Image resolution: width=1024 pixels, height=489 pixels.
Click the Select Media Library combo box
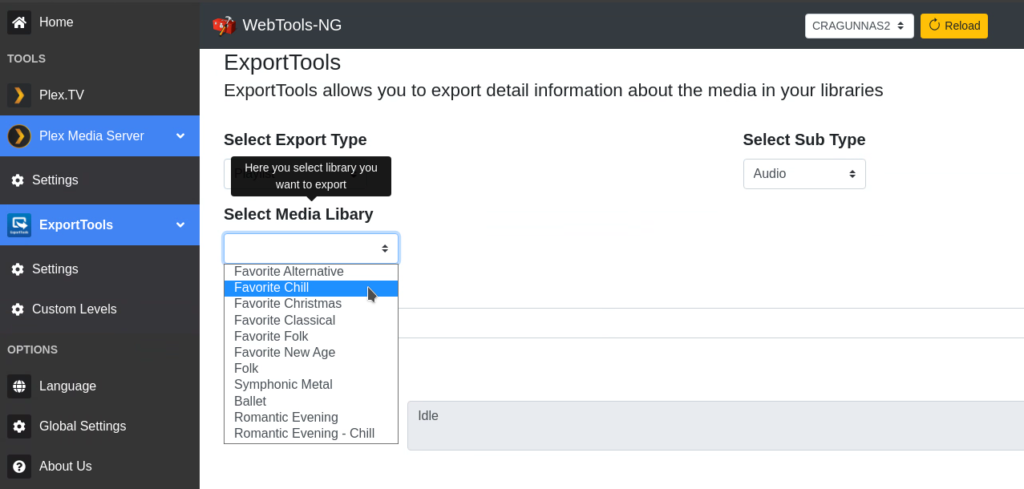click(x=311, y=249)
